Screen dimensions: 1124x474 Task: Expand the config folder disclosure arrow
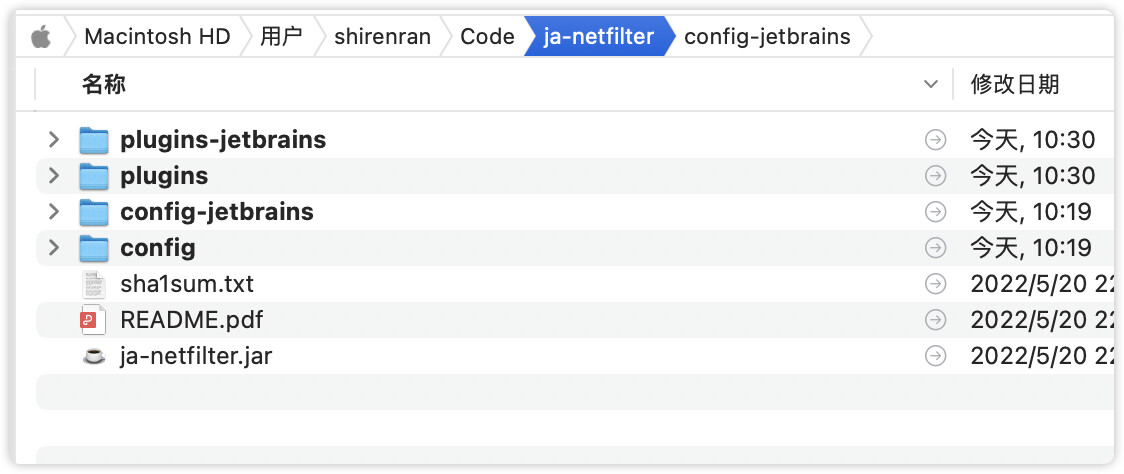(x=54, y=248)
